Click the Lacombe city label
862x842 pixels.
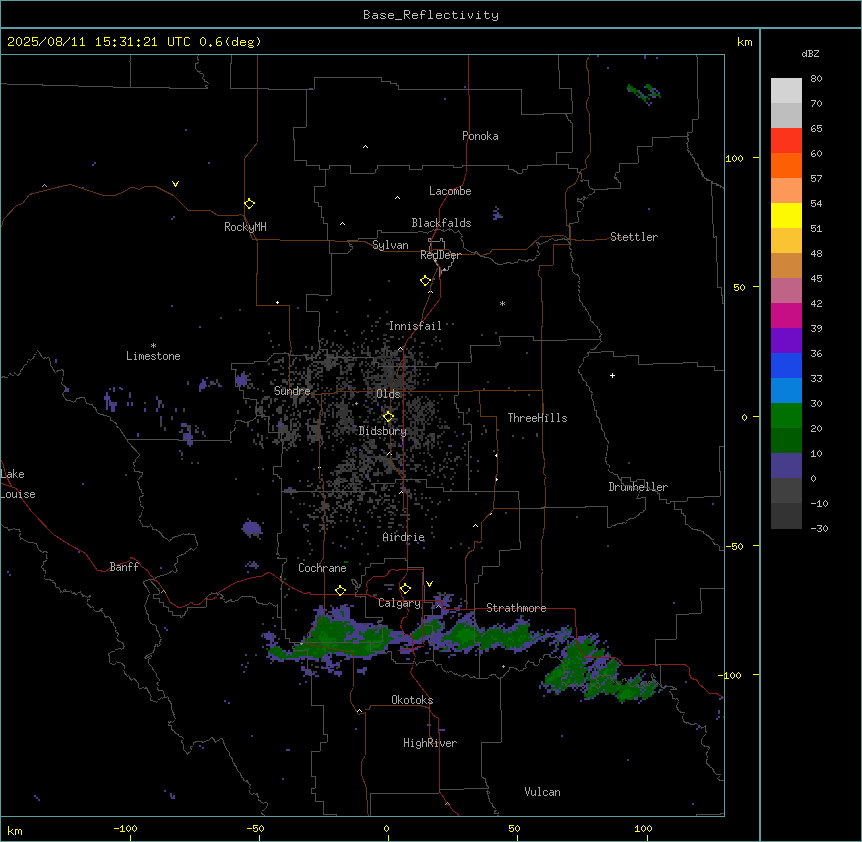click(x=450, y=191)
